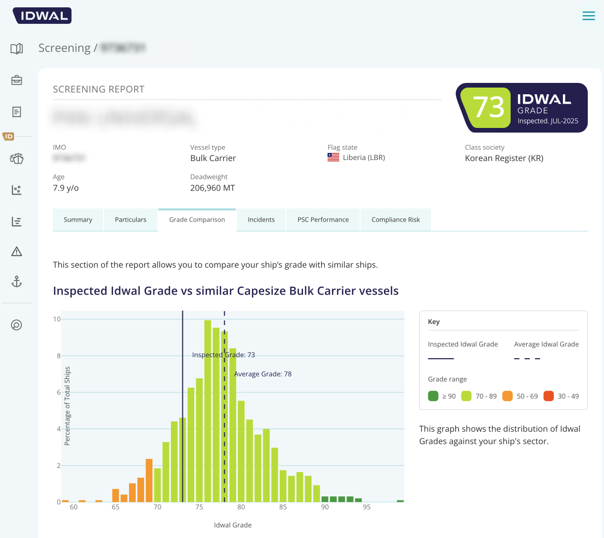Switch to the Summary tab
Viewport: 604px width, 538px height.
point(78,220)
